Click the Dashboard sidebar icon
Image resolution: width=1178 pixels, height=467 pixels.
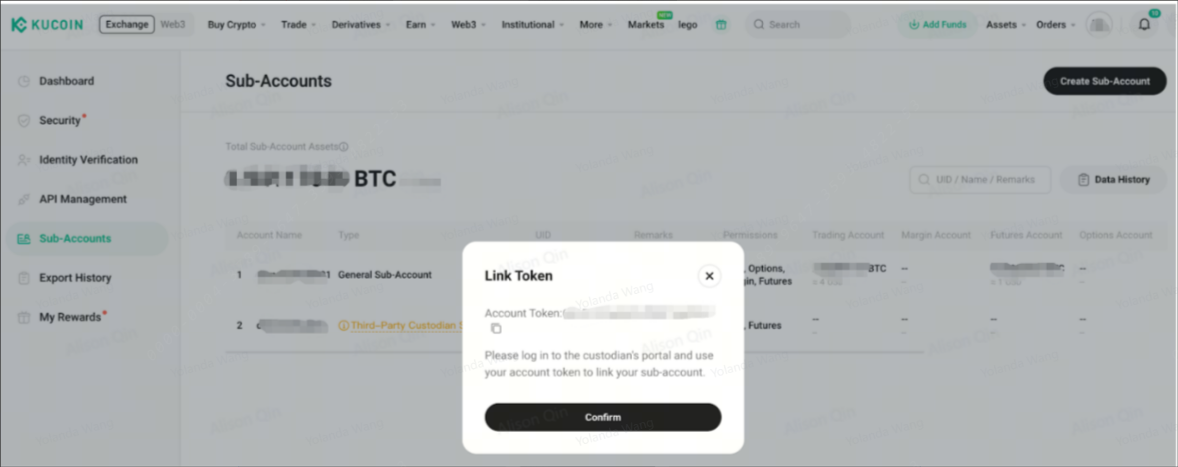click(x=24, y=81)
